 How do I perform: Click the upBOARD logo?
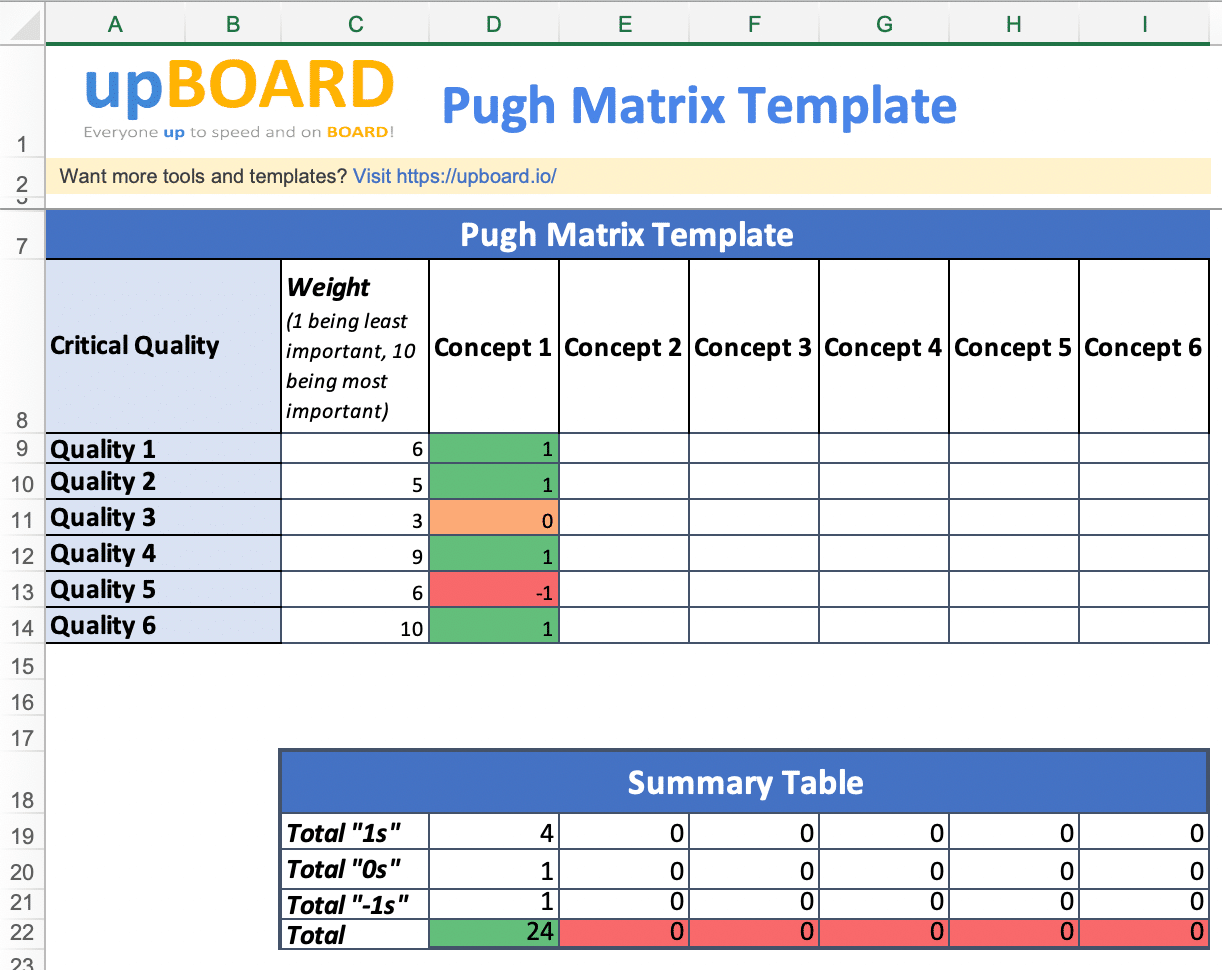pos(239,98)
